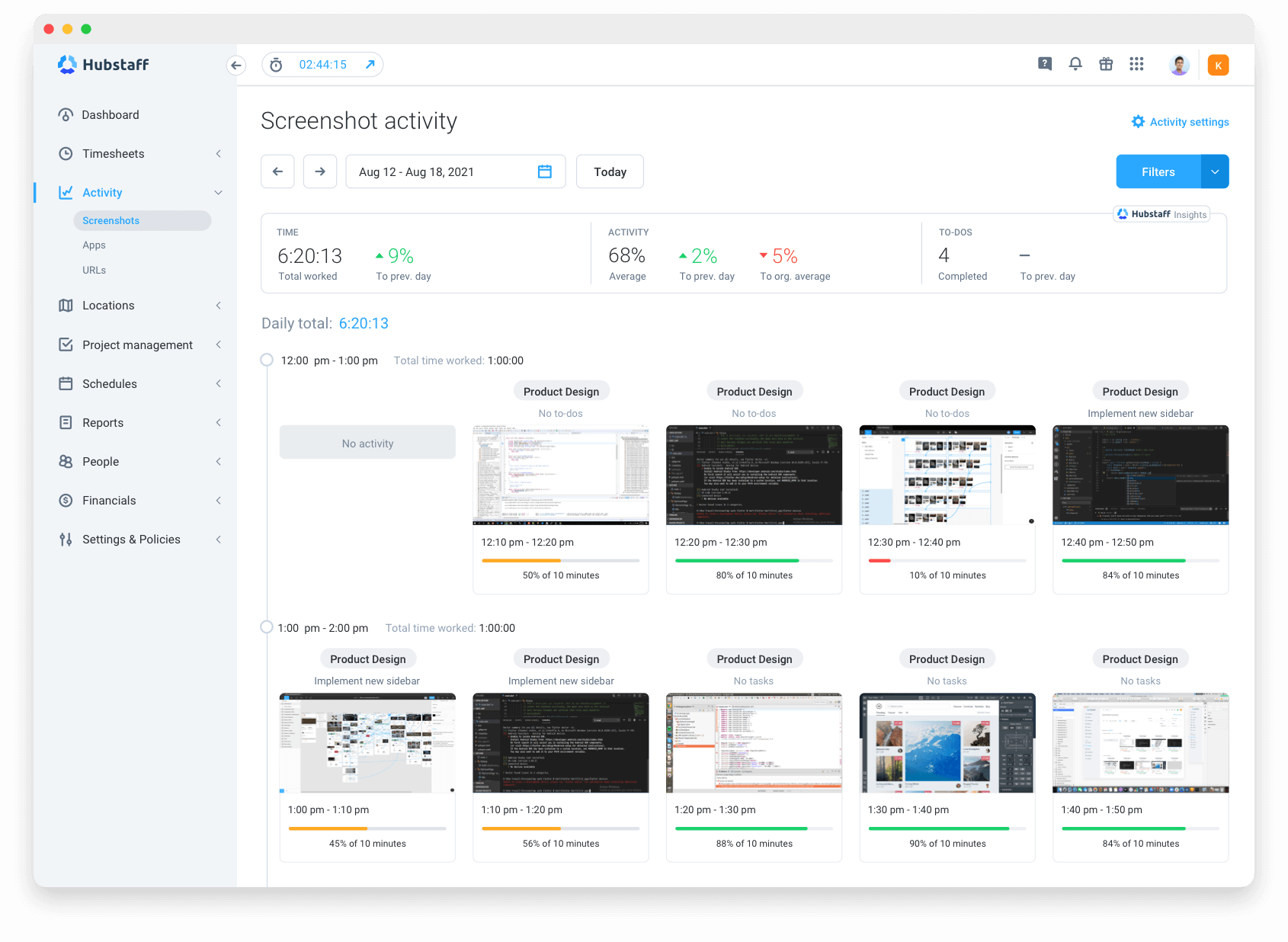Image resolution: width=1288 pixels, height=942 pixels.
Task: Expand the Project management chevron
Action: (219, 345)
